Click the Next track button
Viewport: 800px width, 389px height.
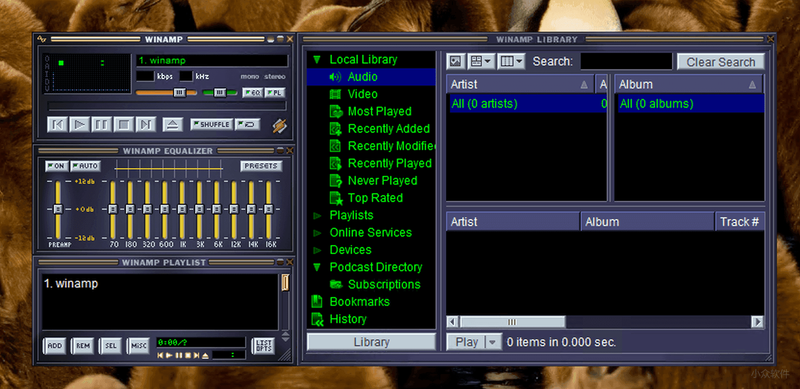pos(145,124)
